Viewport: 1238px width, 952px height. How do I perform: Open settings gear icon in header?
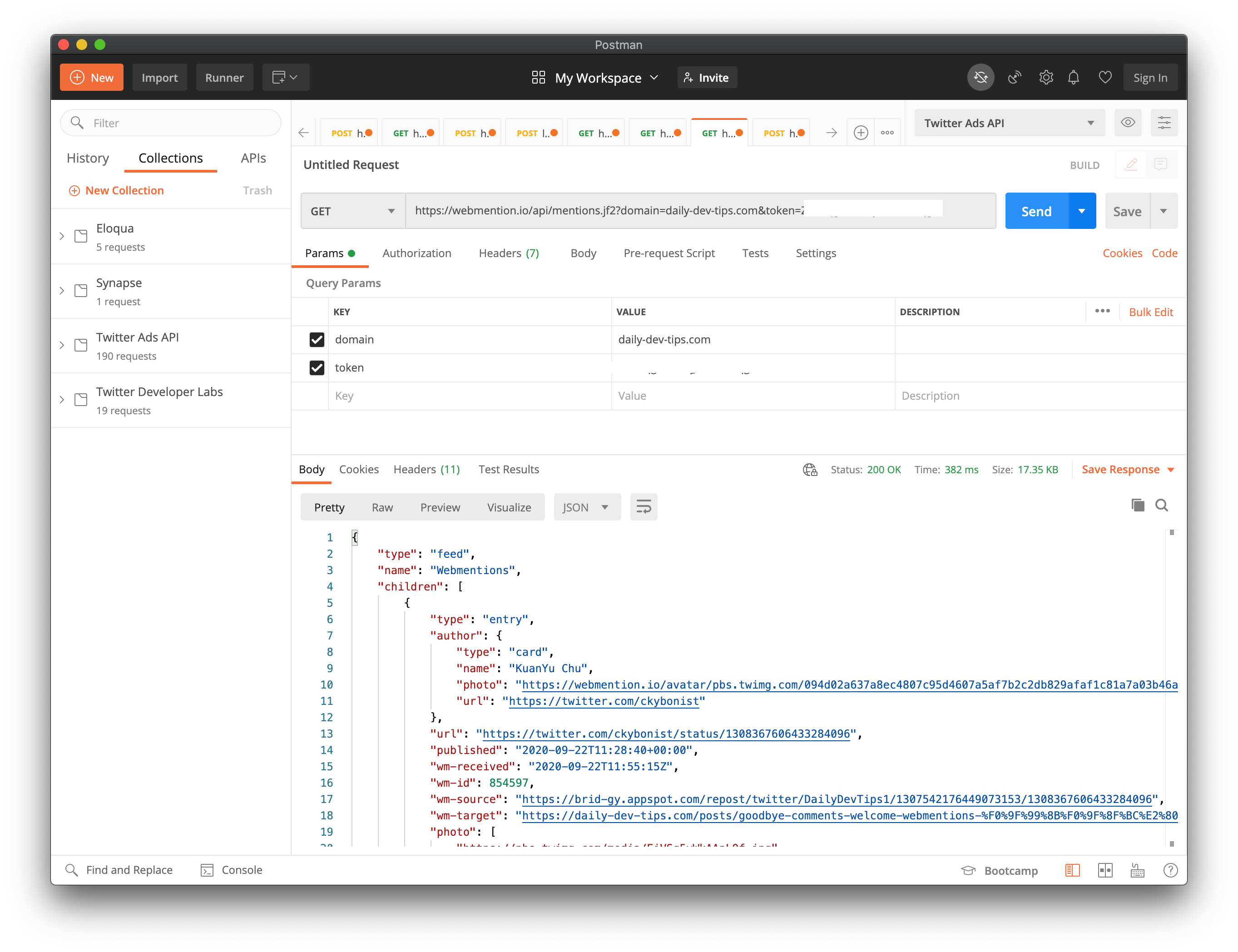pyautogui.click(x=1045, y=78)
